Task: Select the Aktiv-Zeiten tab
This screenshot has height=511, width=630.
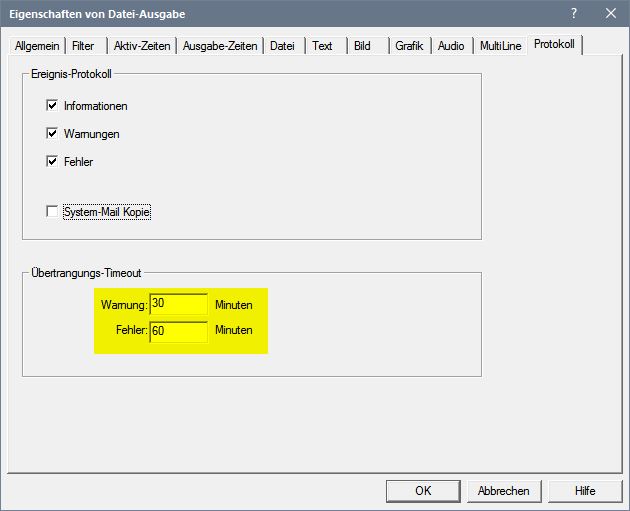Action: [x=141, y=46]
